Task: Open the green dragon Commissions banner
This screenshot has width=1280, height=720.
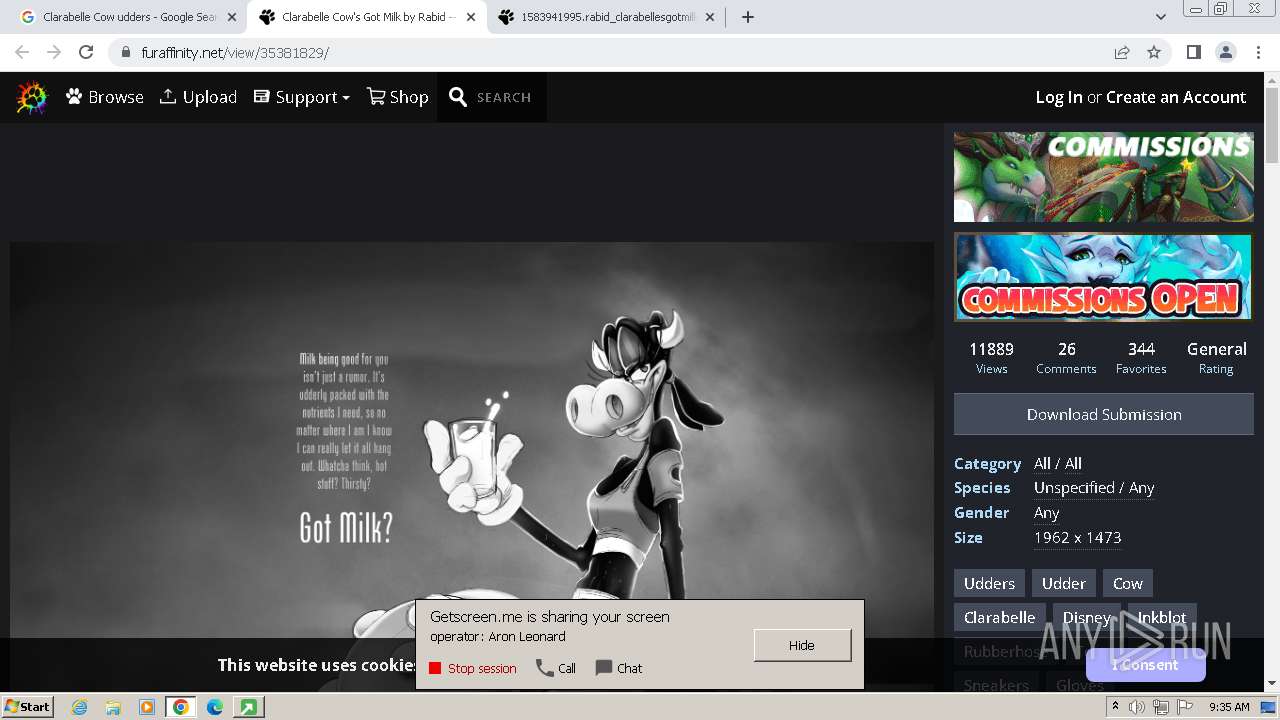Action: point(1103,177)
